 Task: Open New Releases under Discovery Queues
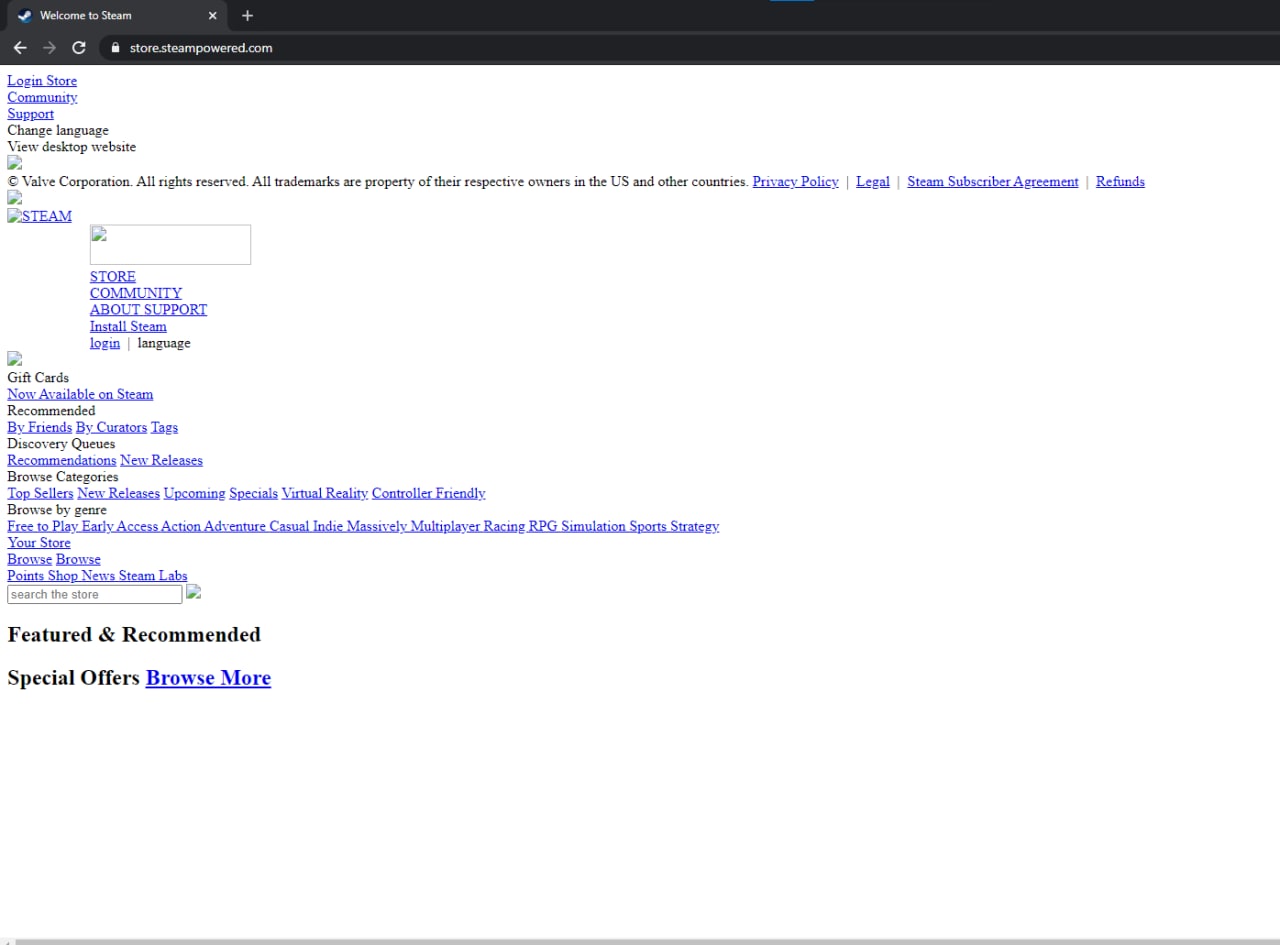[x=161, y=460]
